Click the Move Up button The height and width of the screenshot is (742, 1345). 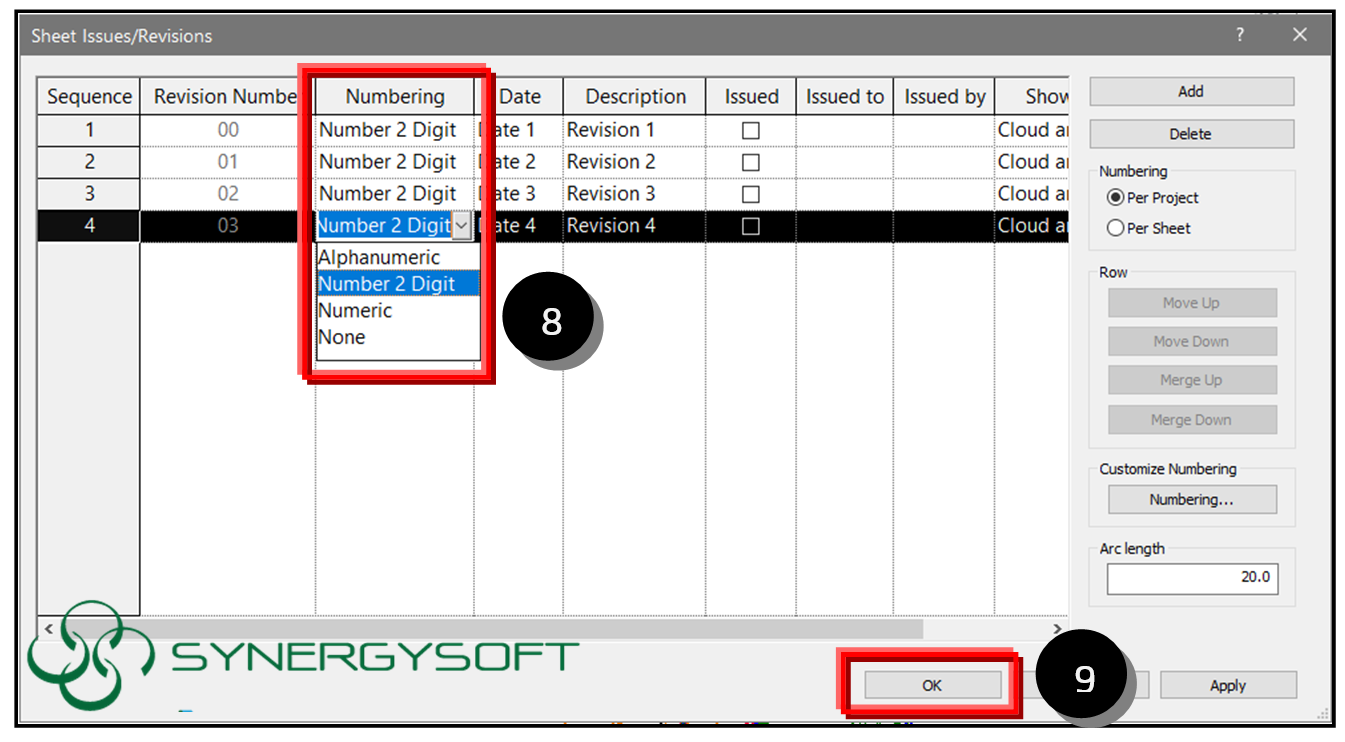(x=1192, y=302)
